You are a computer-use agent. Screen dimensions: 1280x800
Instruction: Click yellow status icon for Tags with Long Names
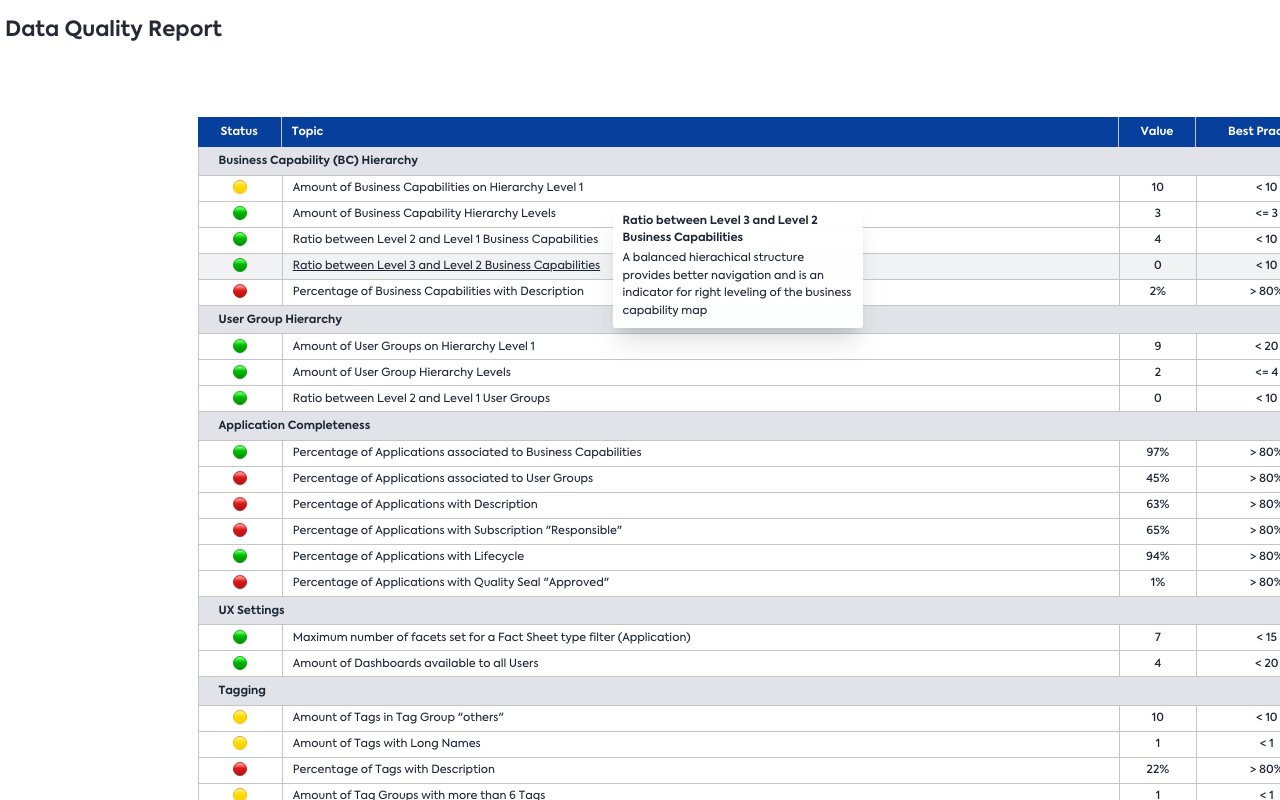tap(240, 743)
